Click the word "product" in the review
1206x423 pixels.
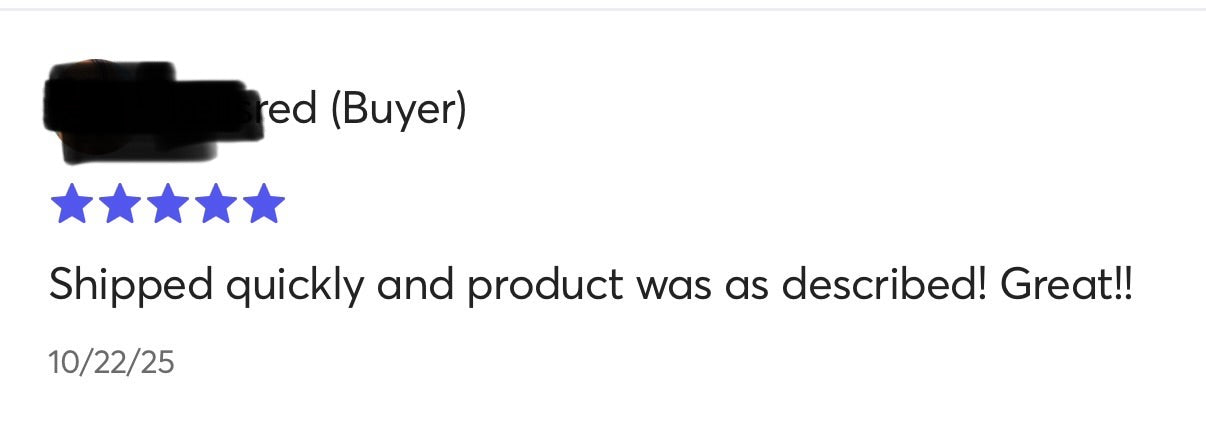click(545, 287)
